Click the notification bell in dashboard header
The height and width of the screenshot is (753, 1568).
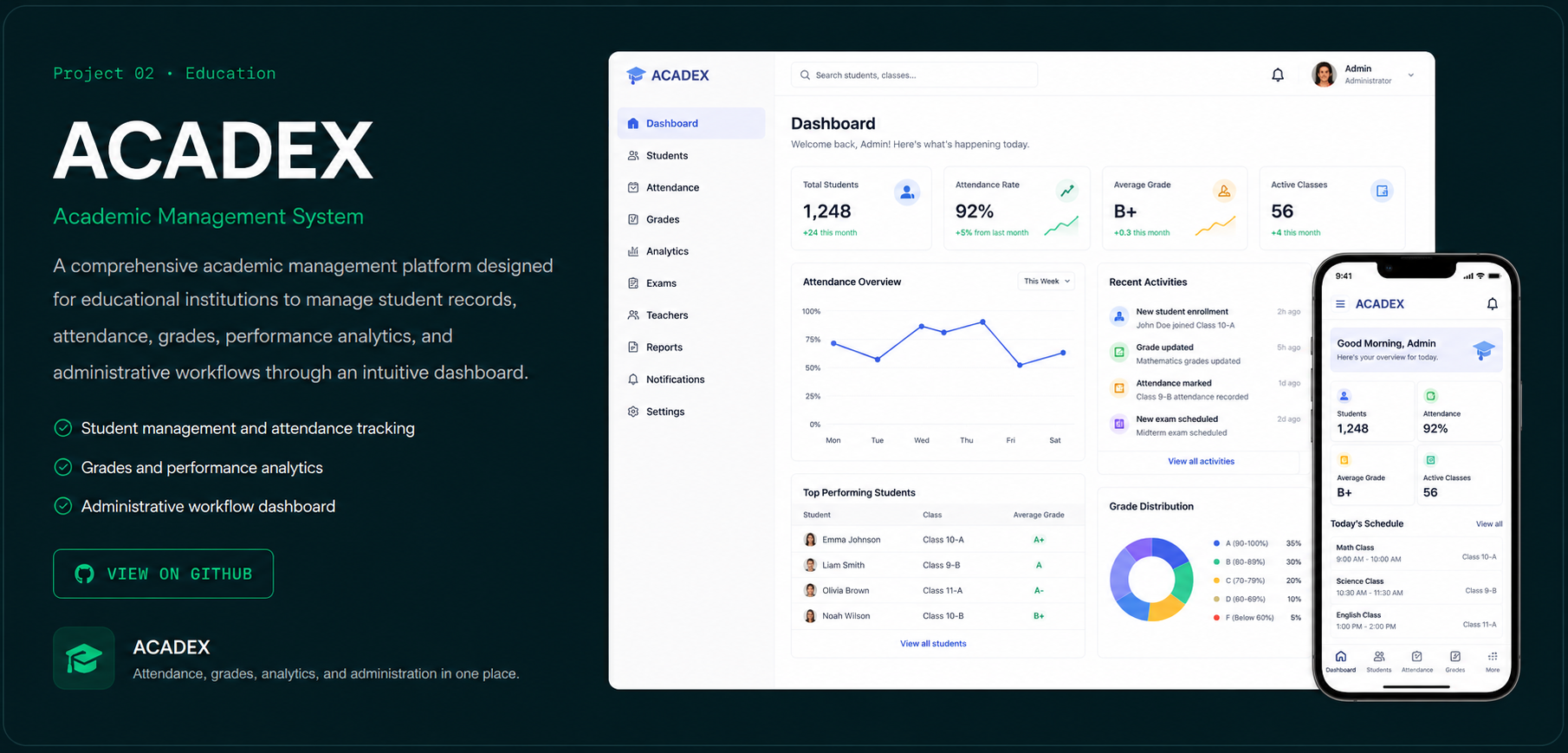pos(1278,75)
